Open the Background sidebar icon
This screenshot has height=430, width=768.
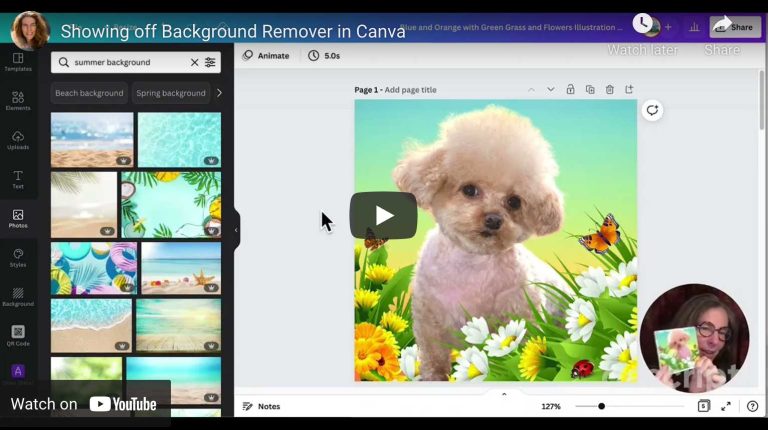click(18, 297)
